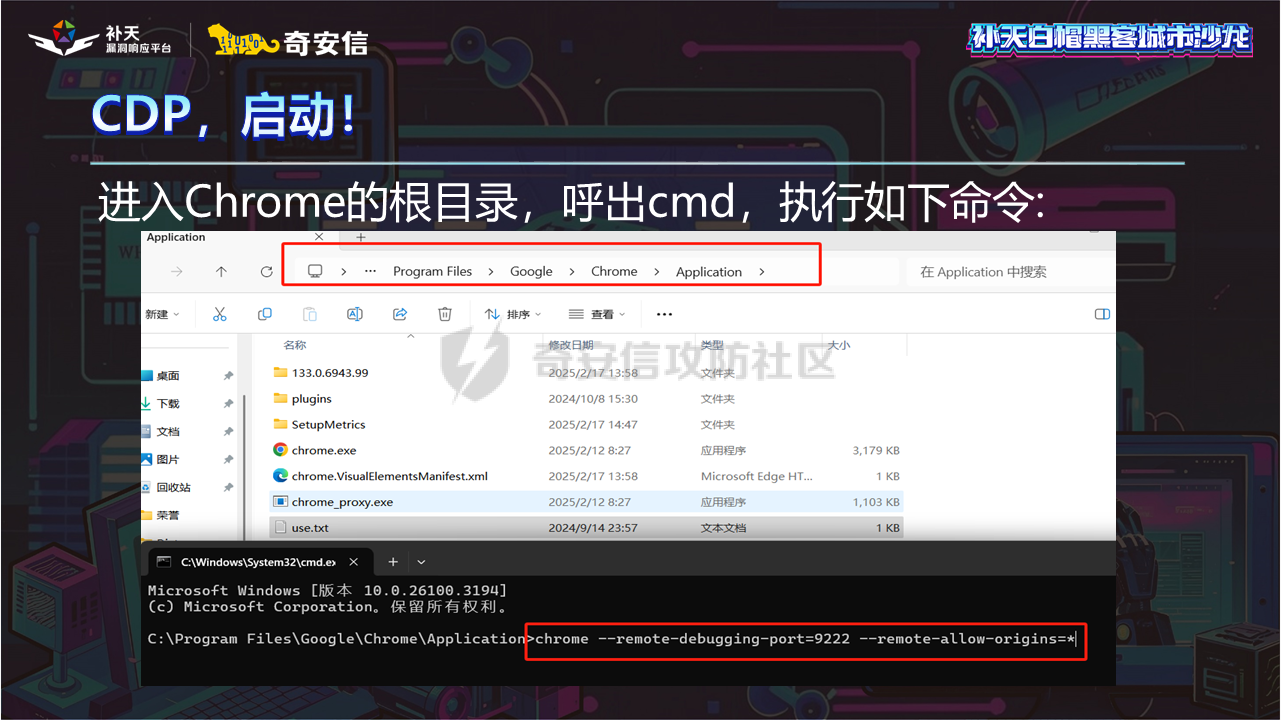Image resolution: width=1281 pixels, height=720 pixels.
Task: Click the 在 Application 中搜索 search box
Action: pyautogui.click(x=1010, y=271)
